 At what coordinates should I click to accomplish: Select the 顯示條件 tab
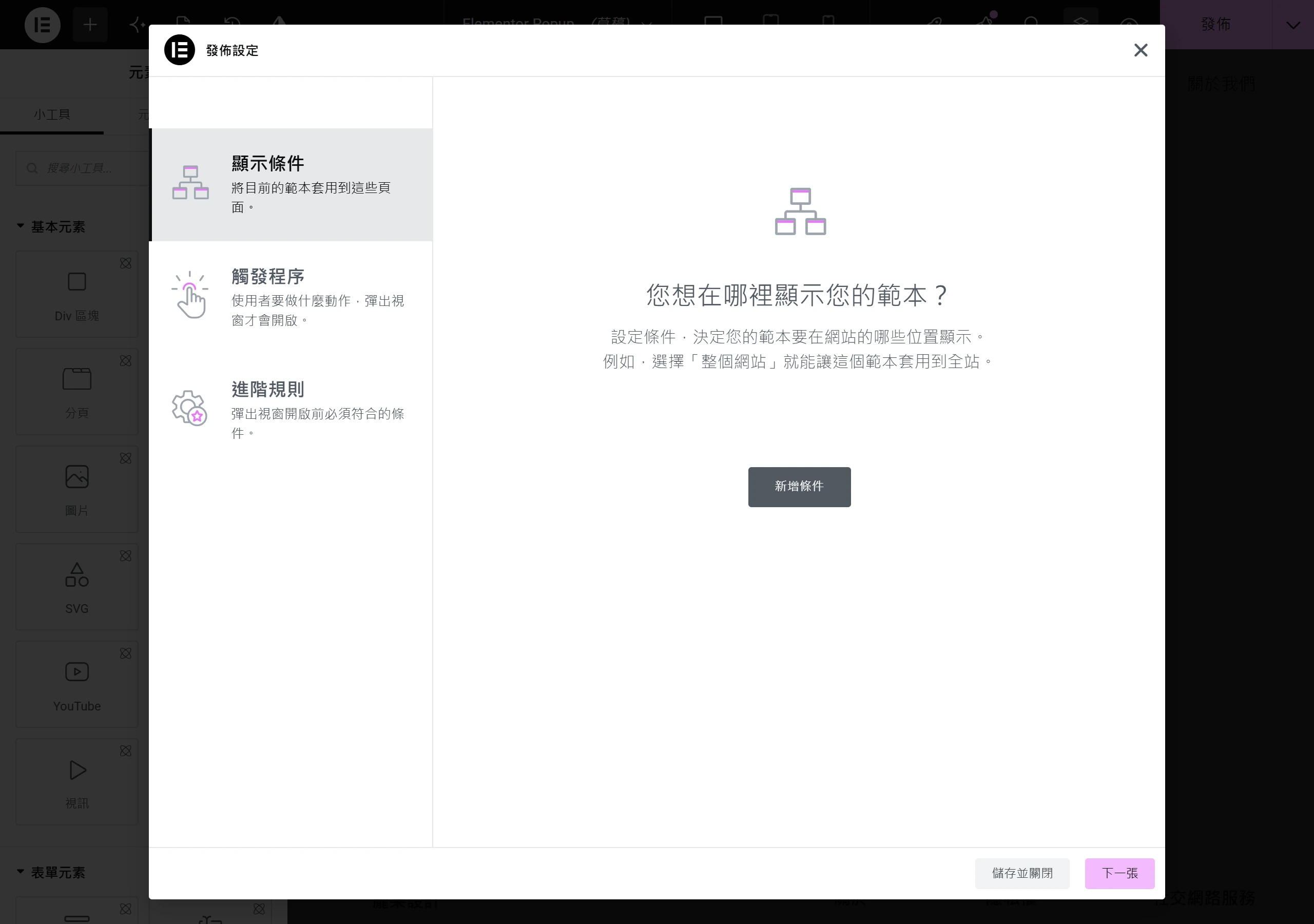[291, 184]
